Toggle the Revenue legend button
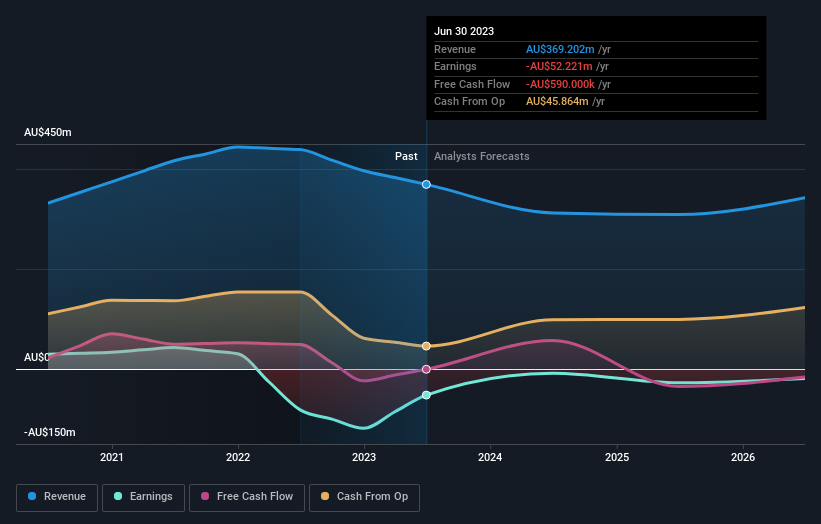This screenshot has width=821, height=524. tap(57, 497)
